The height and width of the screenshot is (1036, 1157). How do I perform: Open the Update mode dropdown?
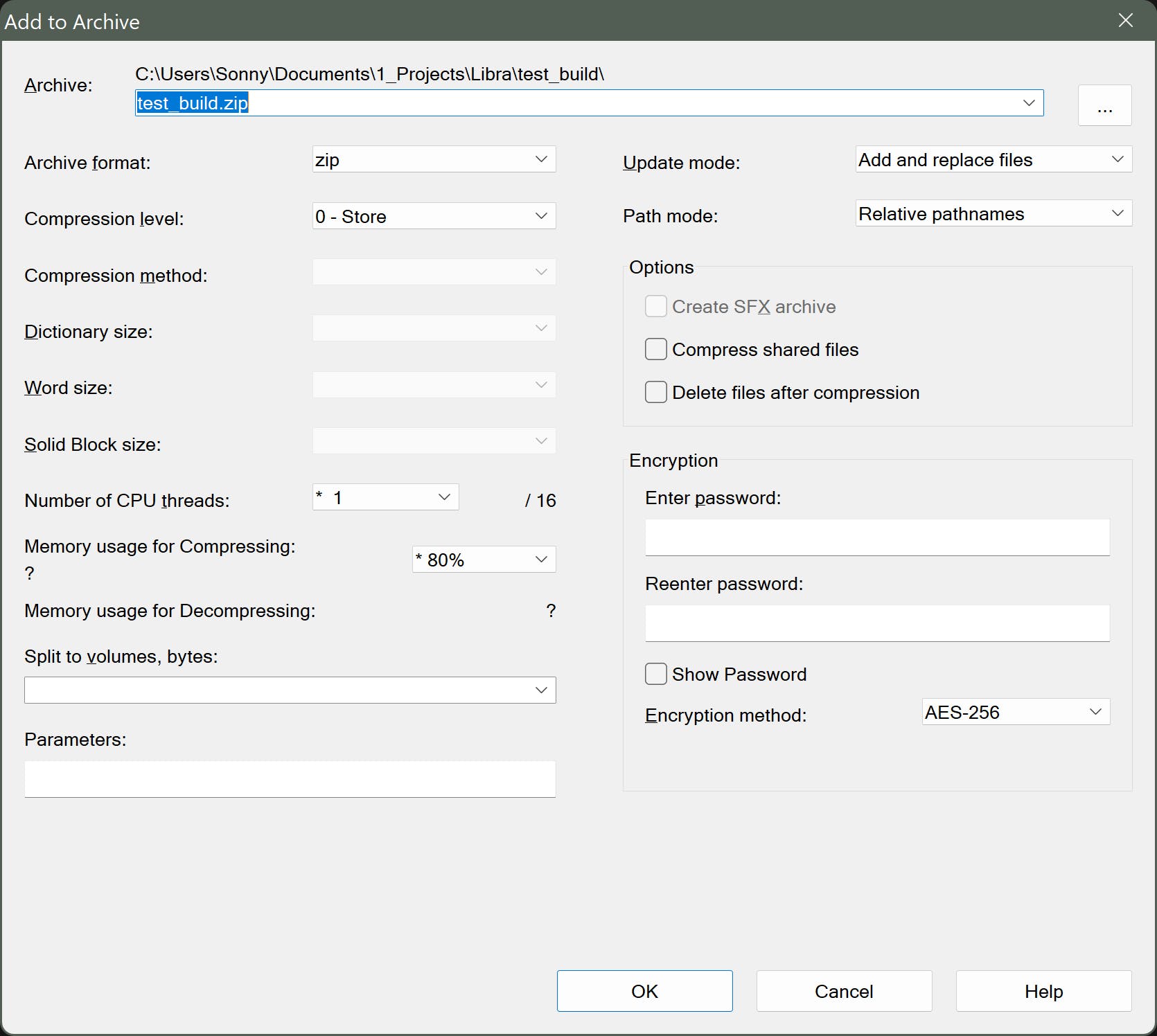[993, 159]
